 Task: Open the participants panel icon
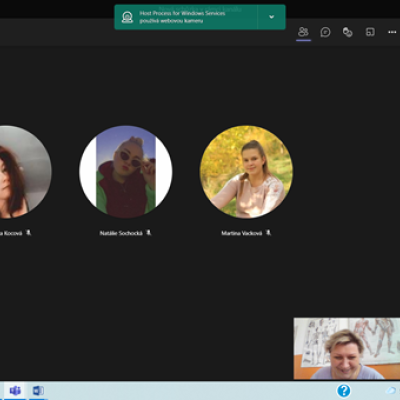303,32
